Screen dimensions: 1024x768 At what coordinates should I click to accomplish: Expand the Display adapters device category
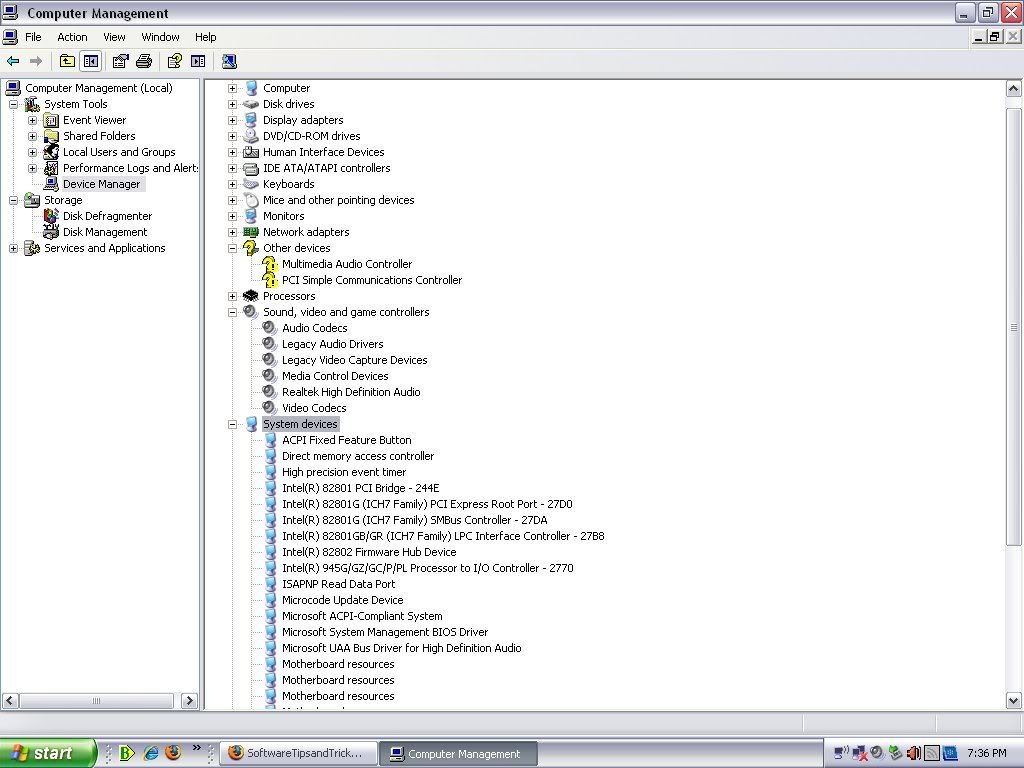coord(232,120)
